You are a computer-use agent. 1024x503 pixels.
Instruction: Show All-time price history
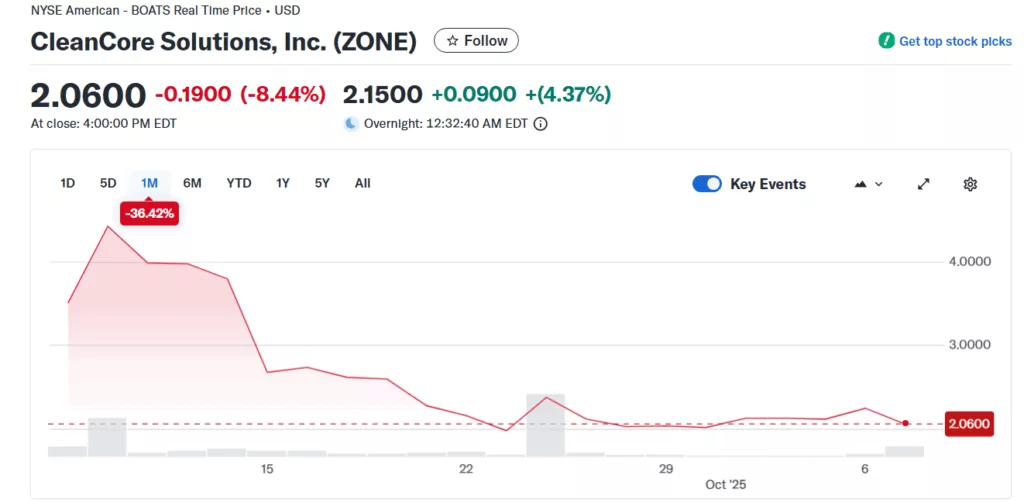[362, 183]
